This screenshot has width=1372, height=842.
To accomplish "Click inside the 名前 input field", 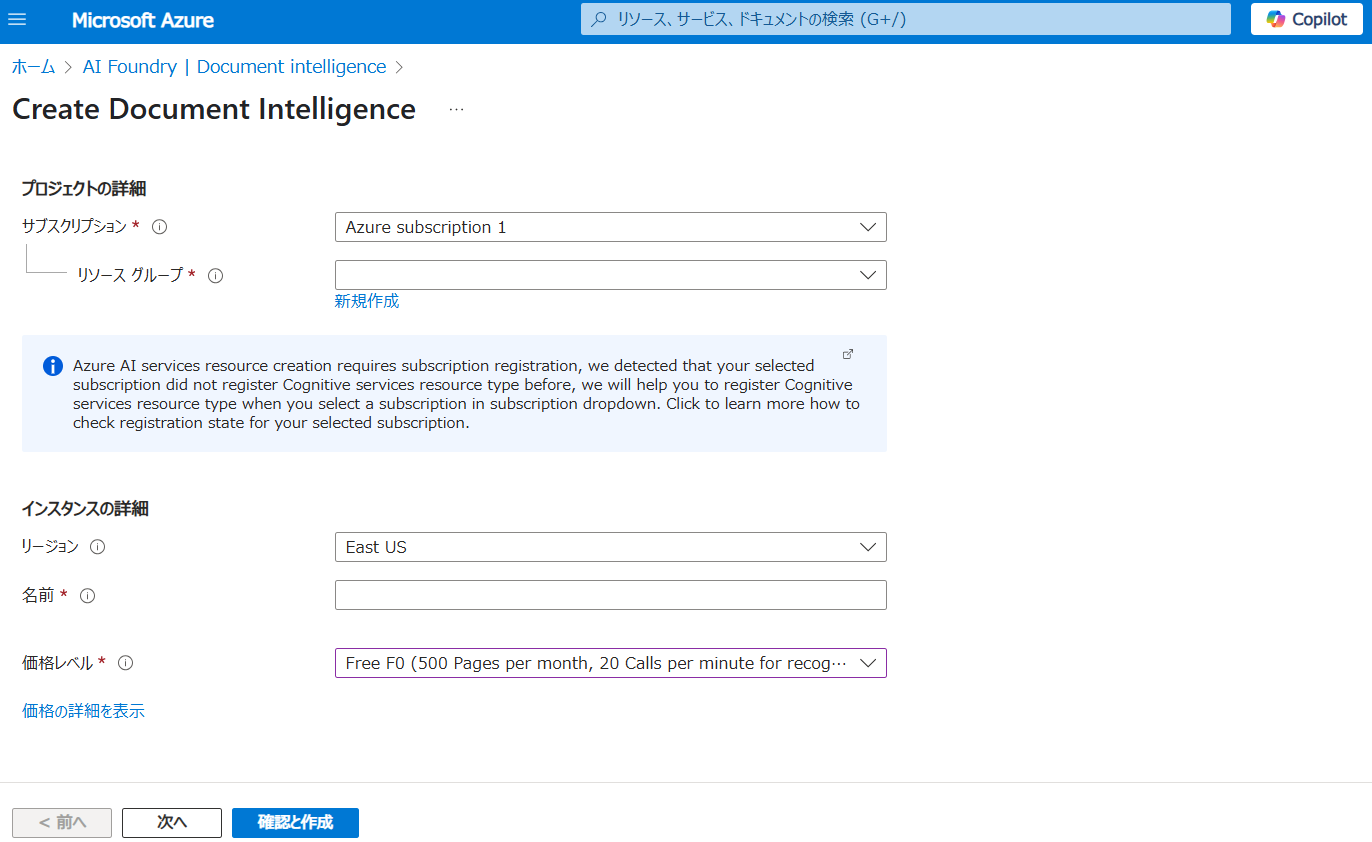I will click(x=610, y=594).
